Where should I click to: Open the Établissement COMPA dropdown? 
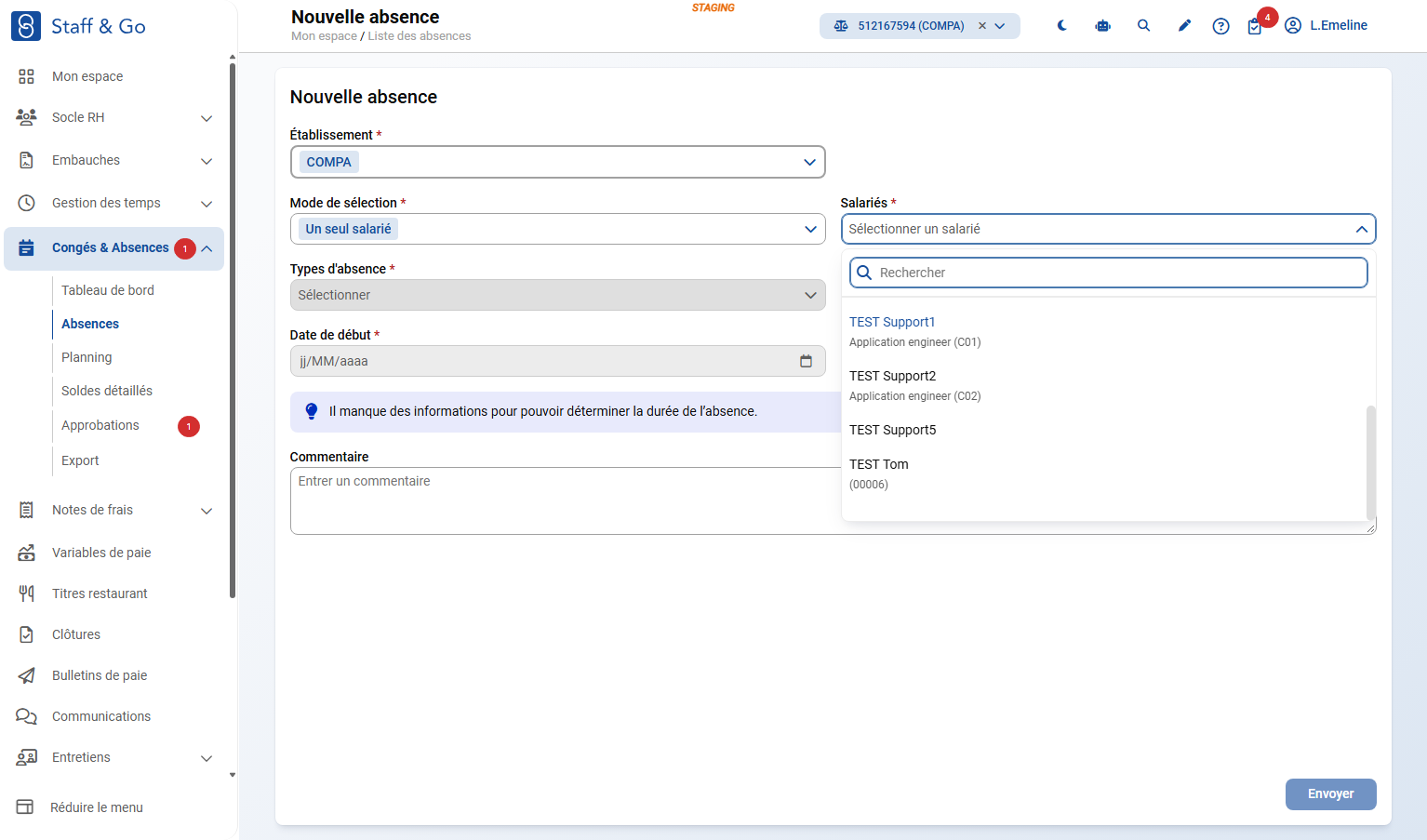(558, 162)
